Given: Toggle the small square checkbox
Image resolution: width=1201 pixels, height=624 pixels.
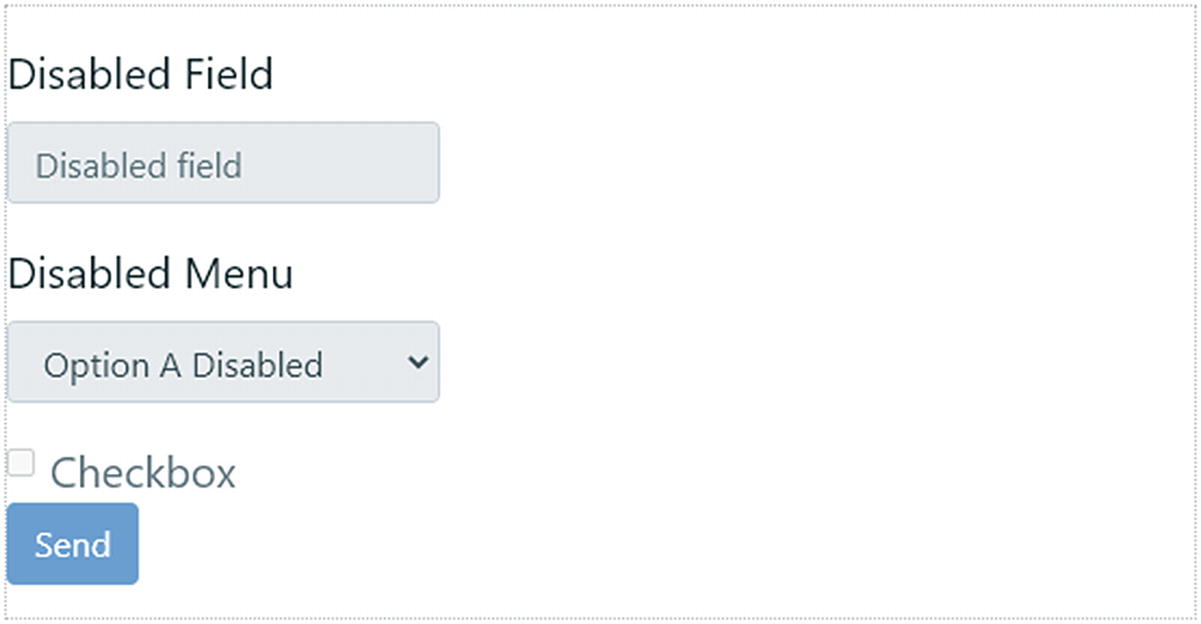Looking at the screenshot, I should coord(21,463).
